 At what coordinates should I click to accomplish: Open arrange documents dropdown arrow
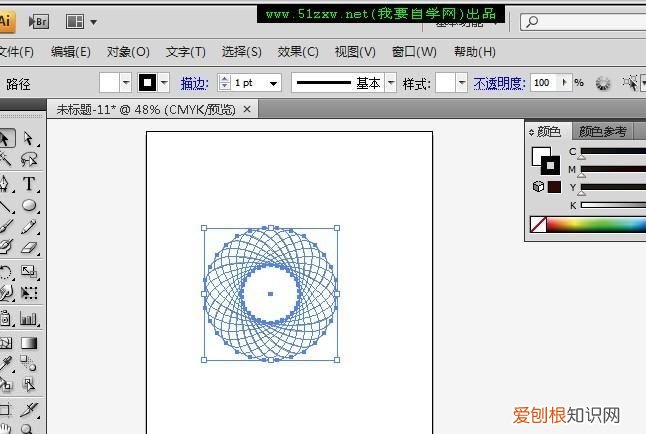click(x=94, y=22)
